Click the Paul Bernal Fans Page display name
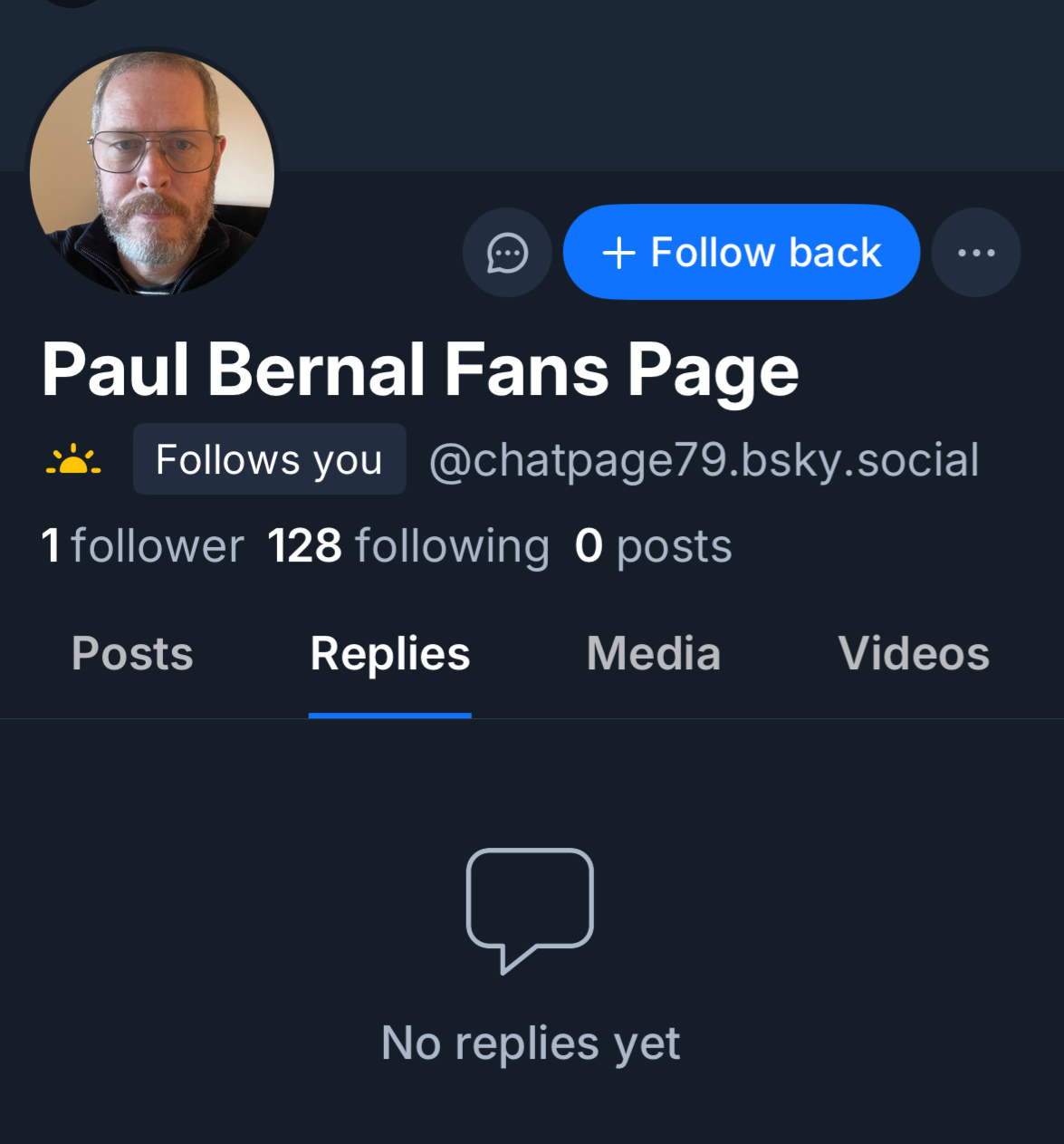The width and height of the screenshot is (1064, 1144). click(x=420, y=370)
